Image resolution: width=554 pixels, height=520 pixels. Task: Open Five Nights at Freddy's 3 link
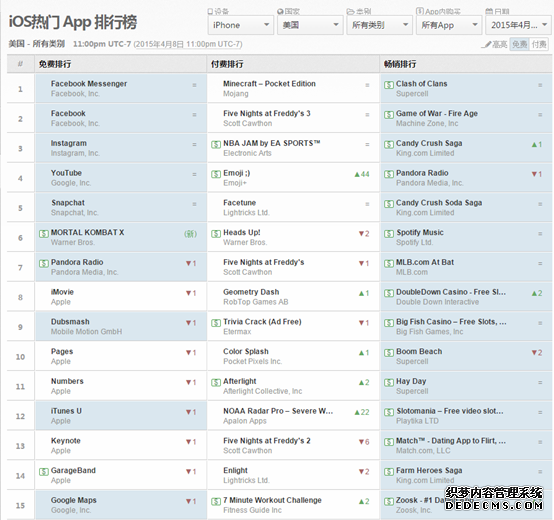pyautogui.click(x=267, y=113)
